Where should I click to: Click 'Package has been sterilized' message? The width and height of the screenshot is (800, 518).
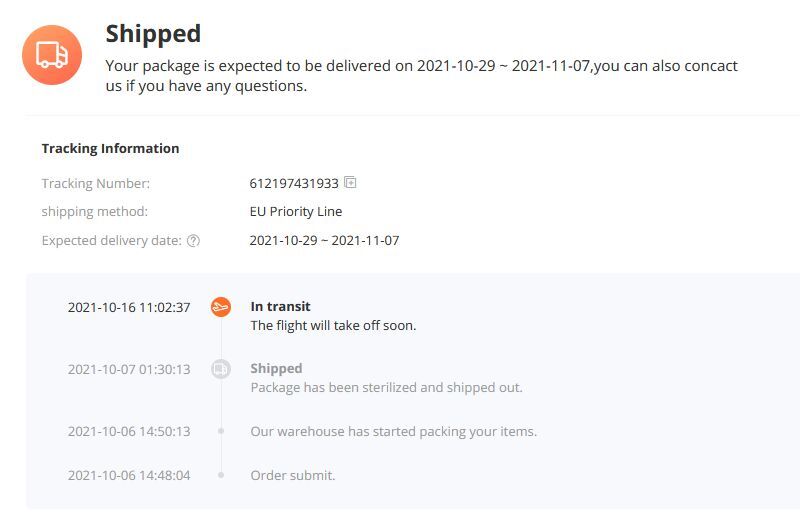386,387
